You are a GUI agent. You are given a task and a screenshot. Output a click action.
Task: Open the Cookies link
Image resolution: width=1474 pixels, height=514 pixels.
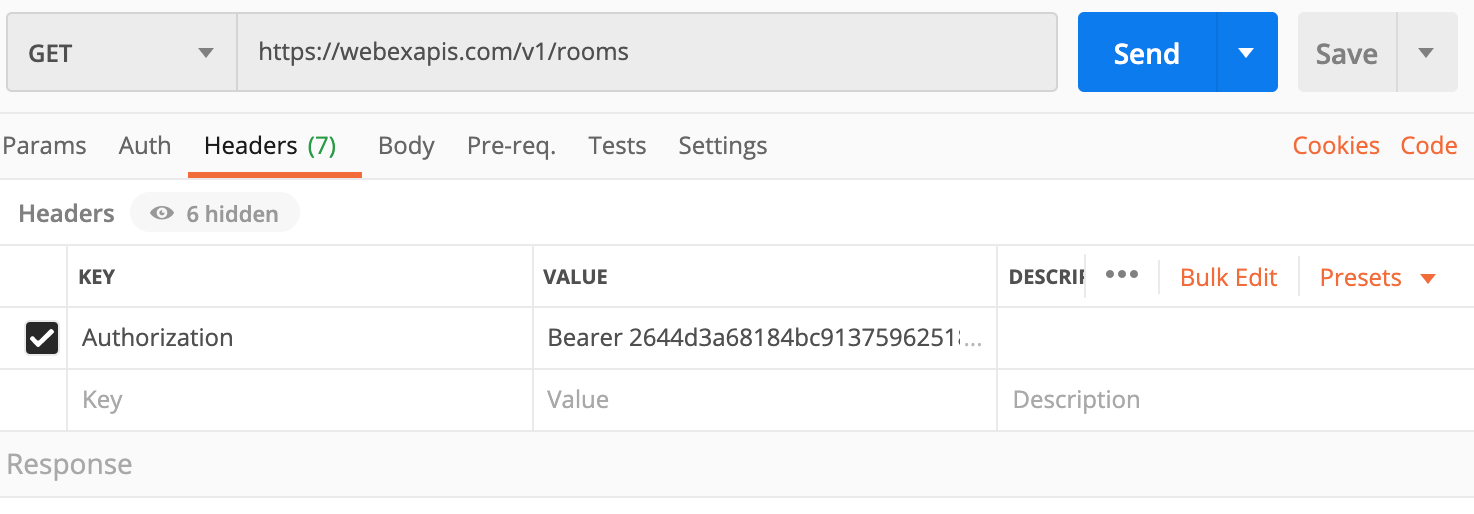coord(1336,146)
